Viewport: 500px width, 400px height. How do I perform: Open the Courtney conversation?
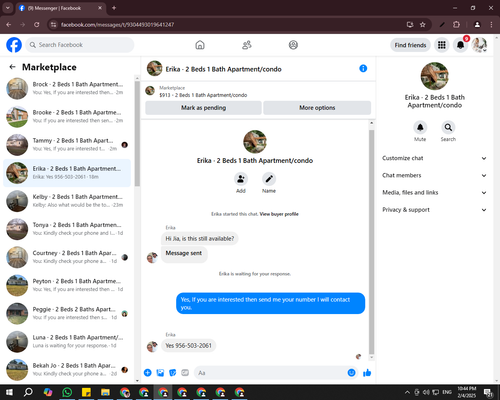pos(67,257)
